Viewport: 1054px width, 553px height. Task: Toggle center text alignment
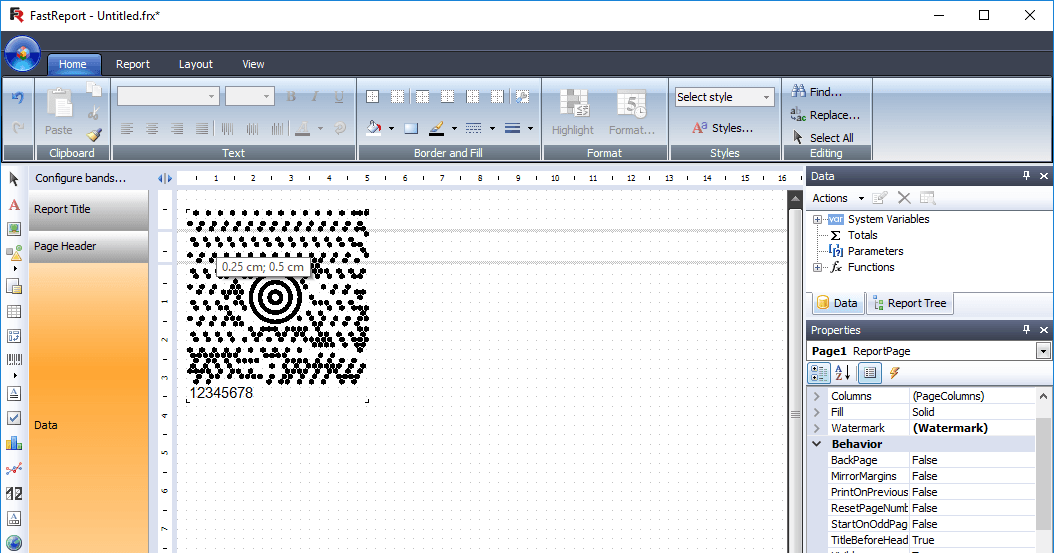[152, 128]
